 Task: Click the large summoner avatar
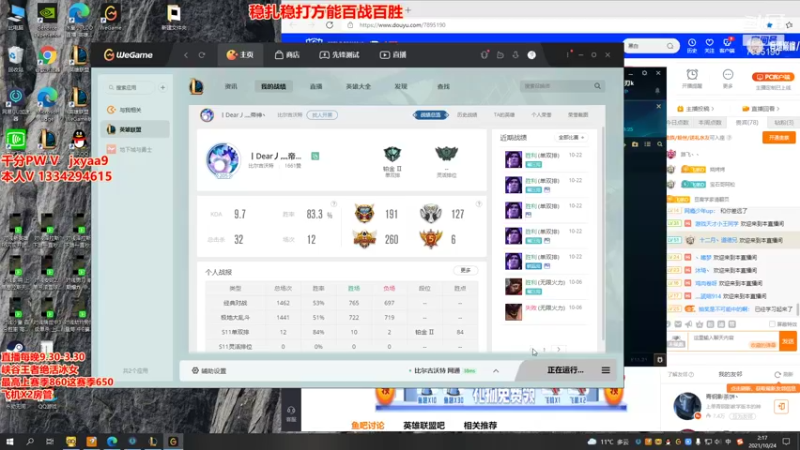tap(223, 160)
